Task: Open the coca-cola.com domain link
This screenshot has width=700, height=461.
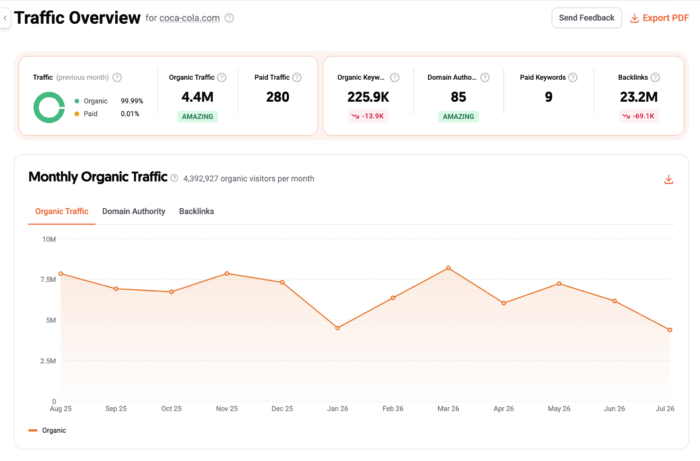Action: click(190, 18)
